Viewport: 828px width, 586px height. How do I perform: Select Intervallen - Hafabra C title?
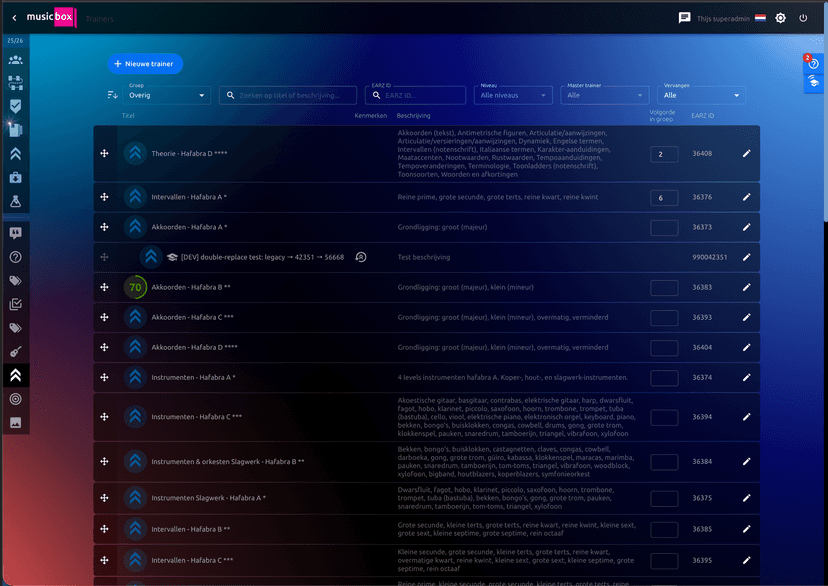[192, 560]
